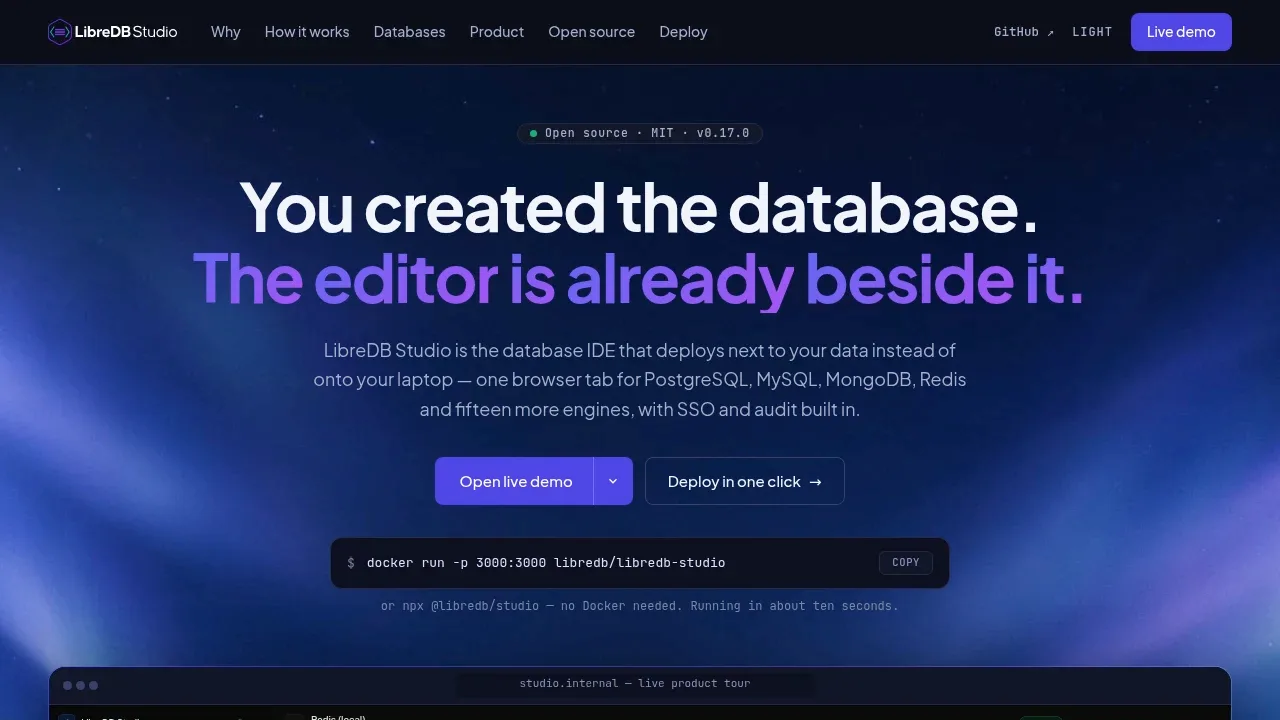The width and height of the screenshot is (1280, 720).
Task: Open the Deploy nav item
Action: (684, 32)
